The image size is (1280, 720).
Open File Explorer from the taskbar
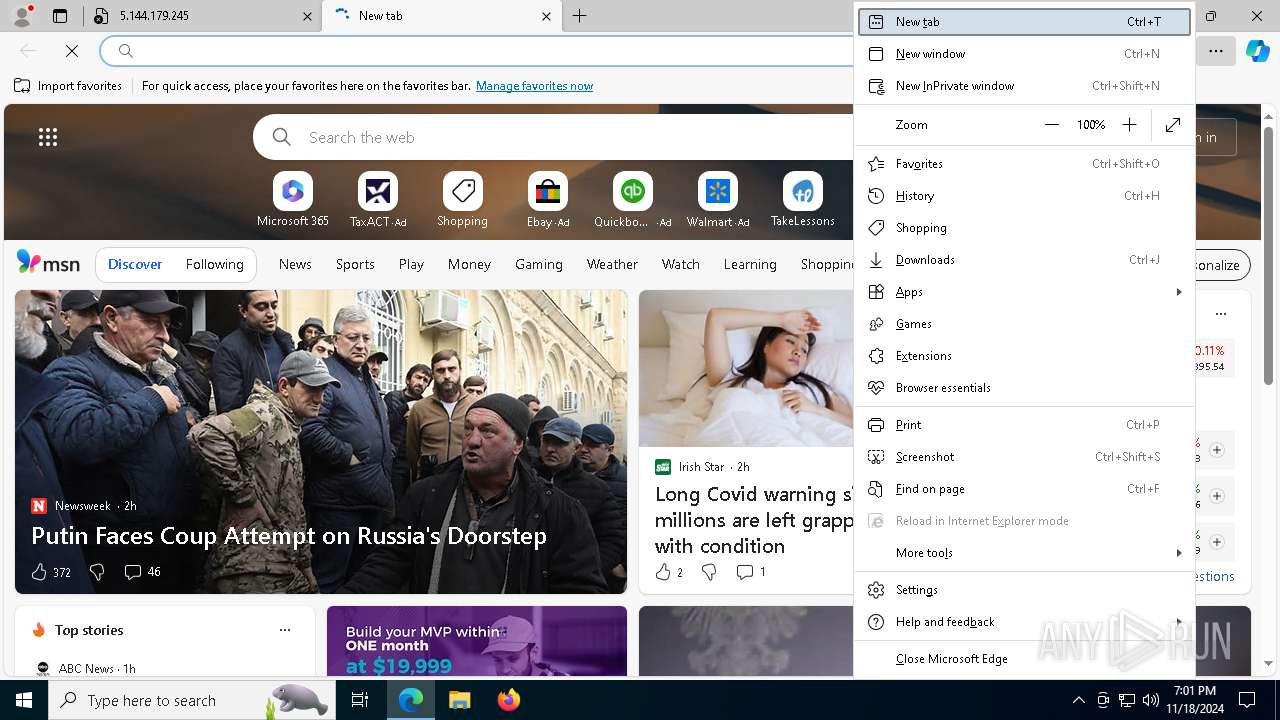pos(459,700)
